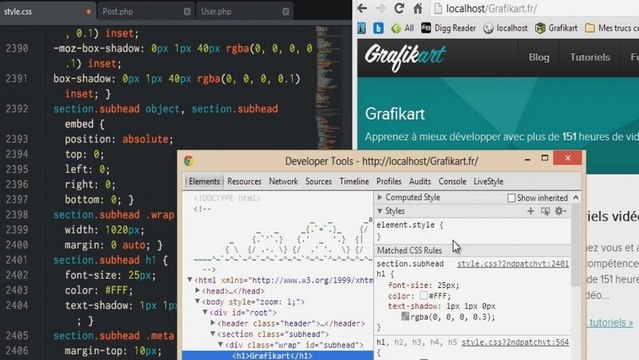Screen dimensions: 639x360
Task: Open the localhost bookmark
Action: pos(505,28)
